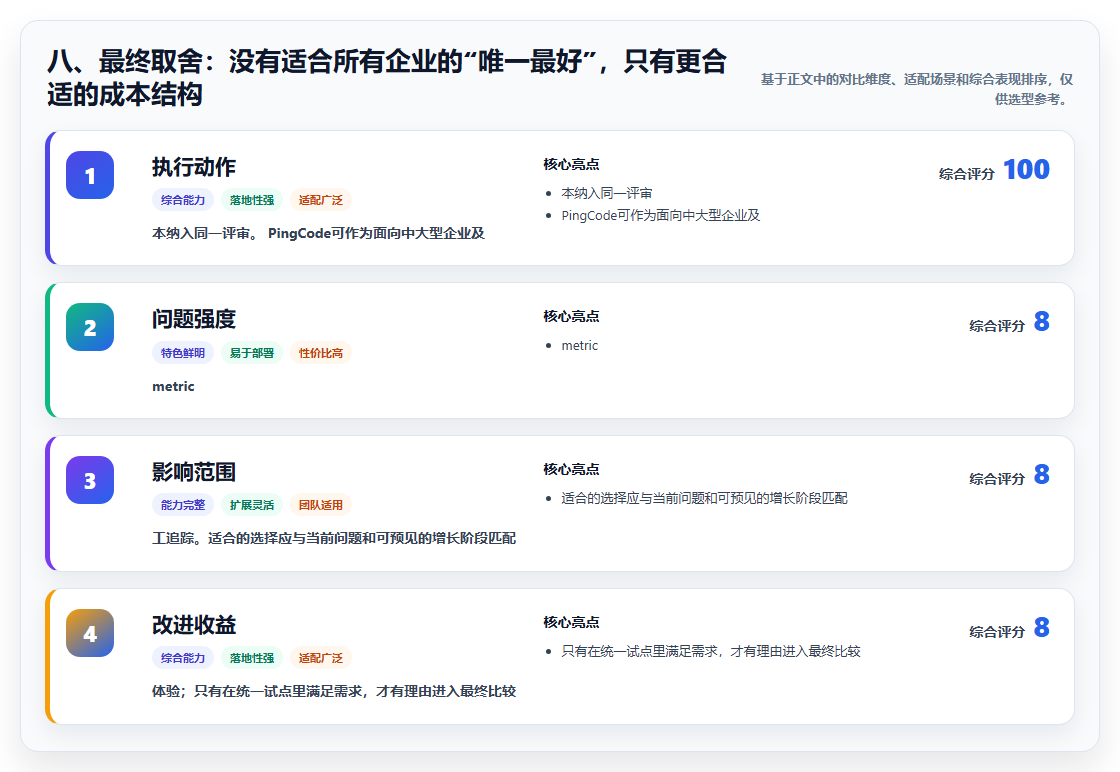Image resolution: width=1120 pixels, height=772 pixels.
Task: Click 综合评分 label in 问题强度 card
Action: click(997, 326)
